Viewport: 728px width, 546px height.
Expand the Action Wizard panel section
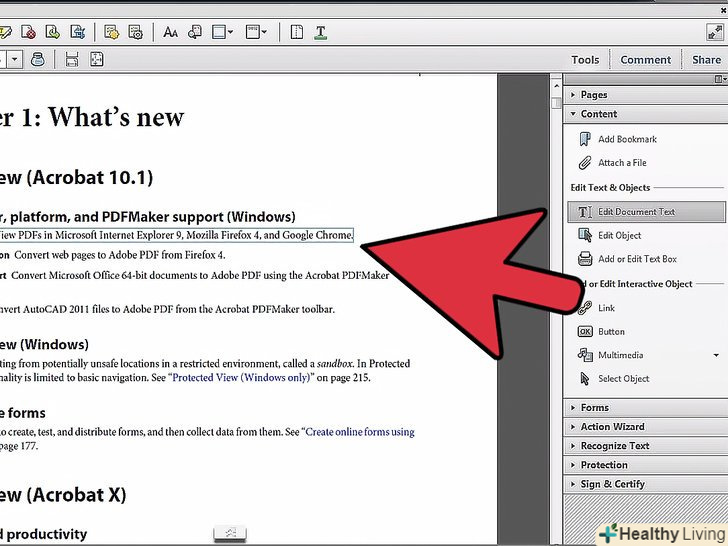tap(645, 427)
